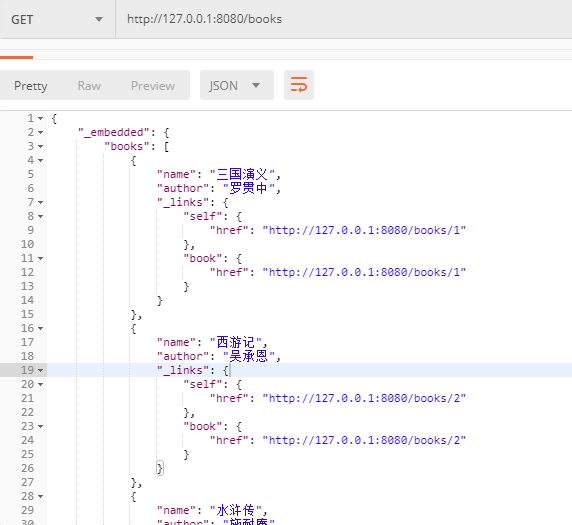
Task: Switch to the Raw view tab
Action: [89, 86]
